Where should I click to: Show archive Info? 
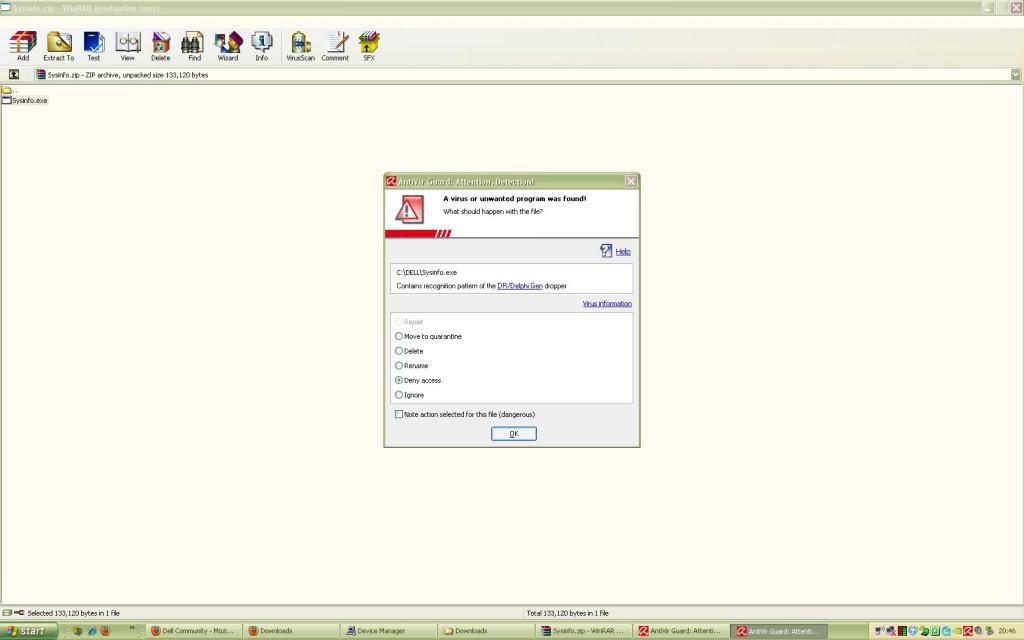pos(262,46)
